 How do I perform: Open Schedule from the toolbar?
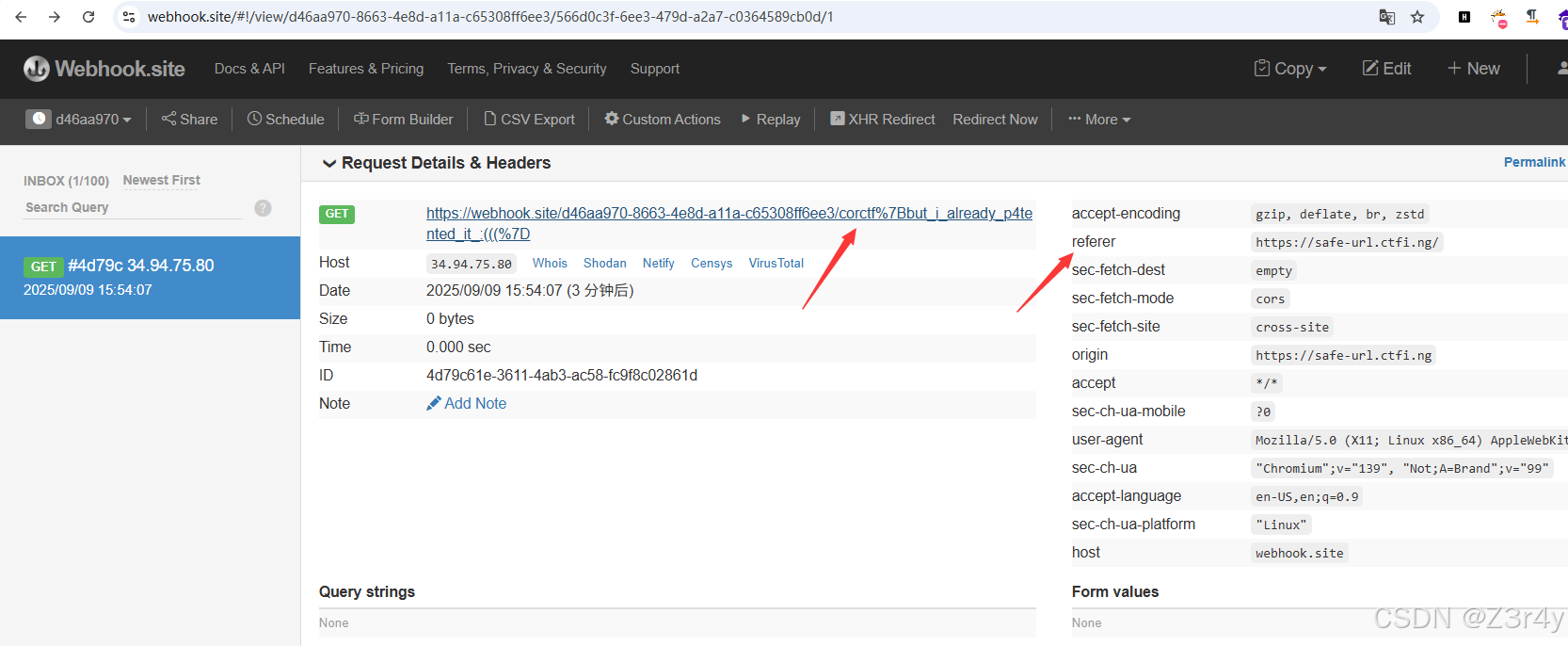(x=286, y=120)
